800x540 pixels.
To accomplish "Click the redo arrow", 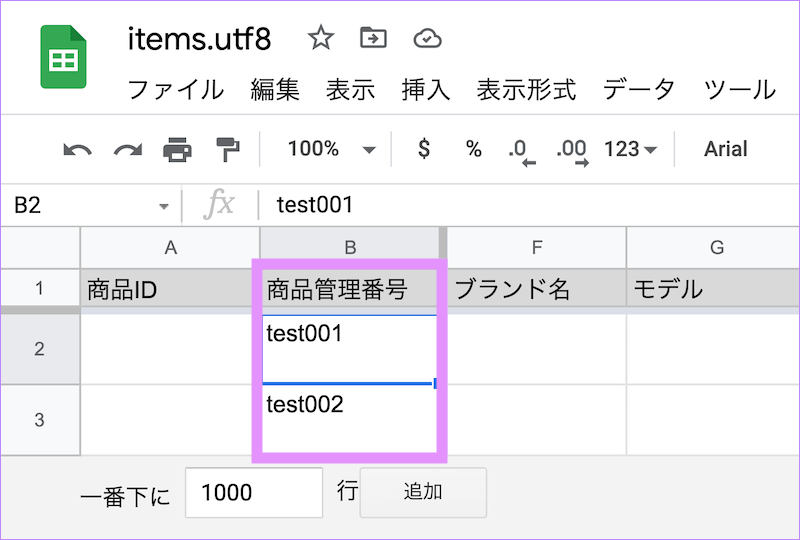I will (x=127, y=150).
